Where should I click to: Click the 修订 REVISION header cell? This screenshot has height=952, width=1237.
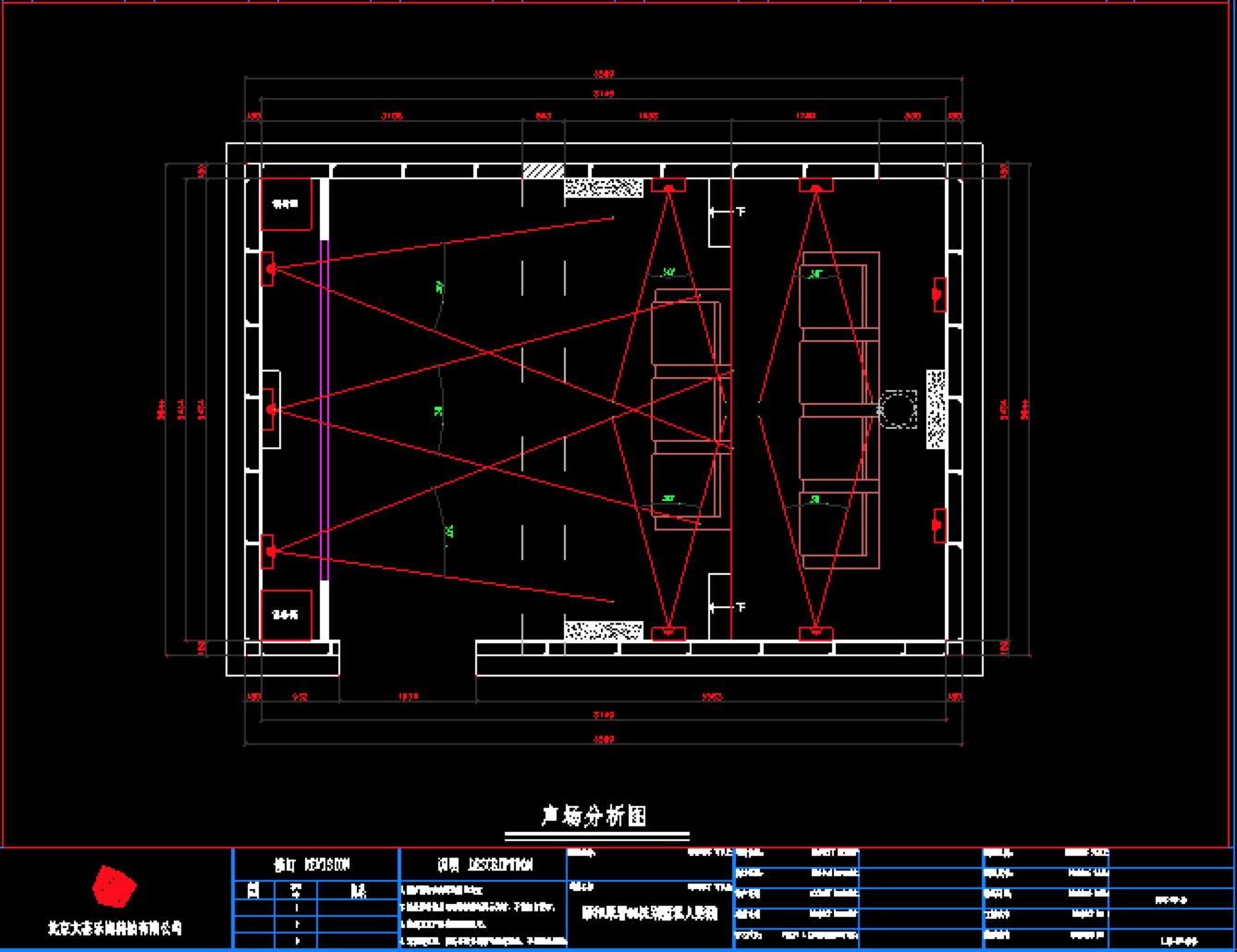314,865
